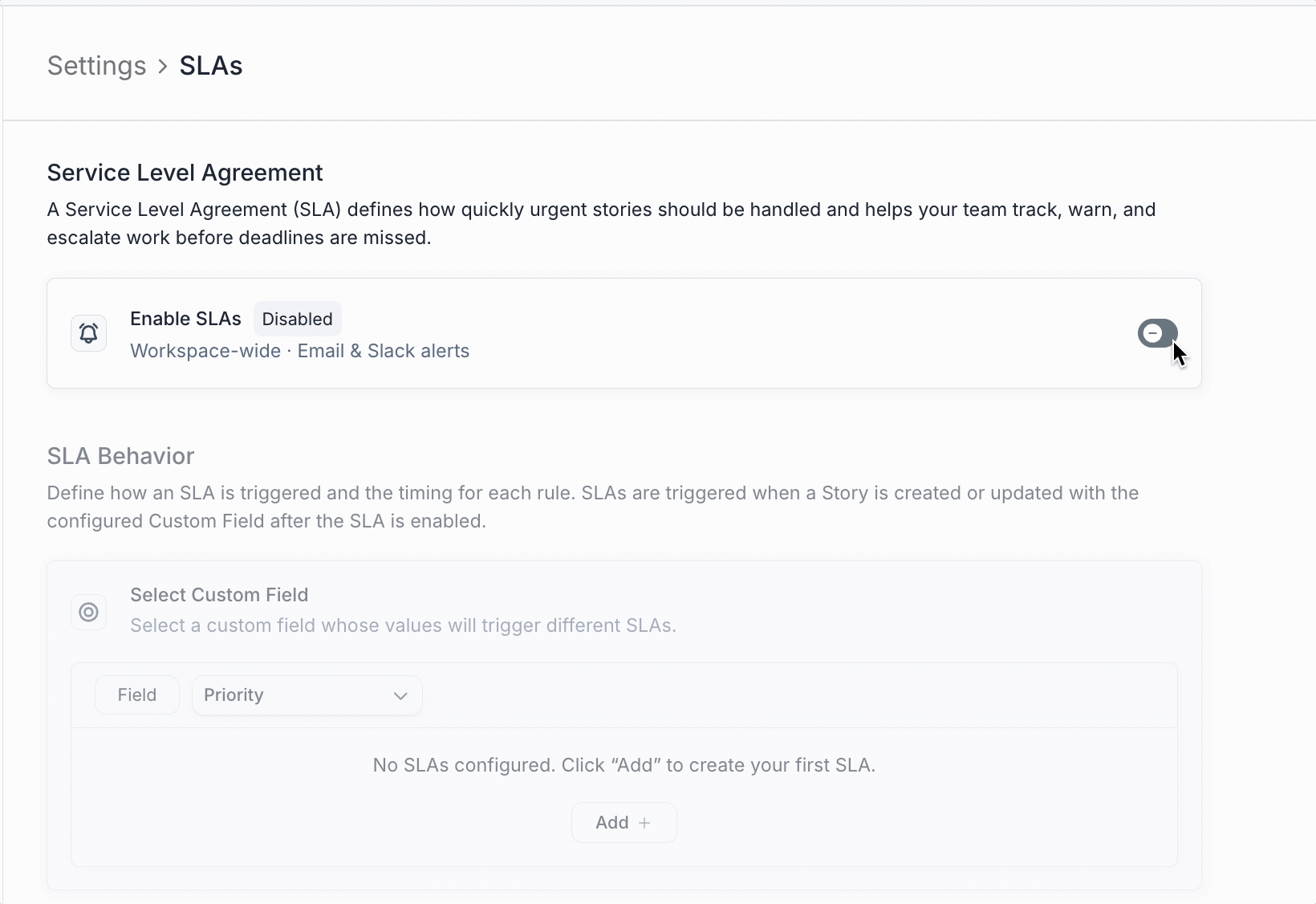Click the custom field values helper text
This screenshot has height=904, width=1316.
403,625
